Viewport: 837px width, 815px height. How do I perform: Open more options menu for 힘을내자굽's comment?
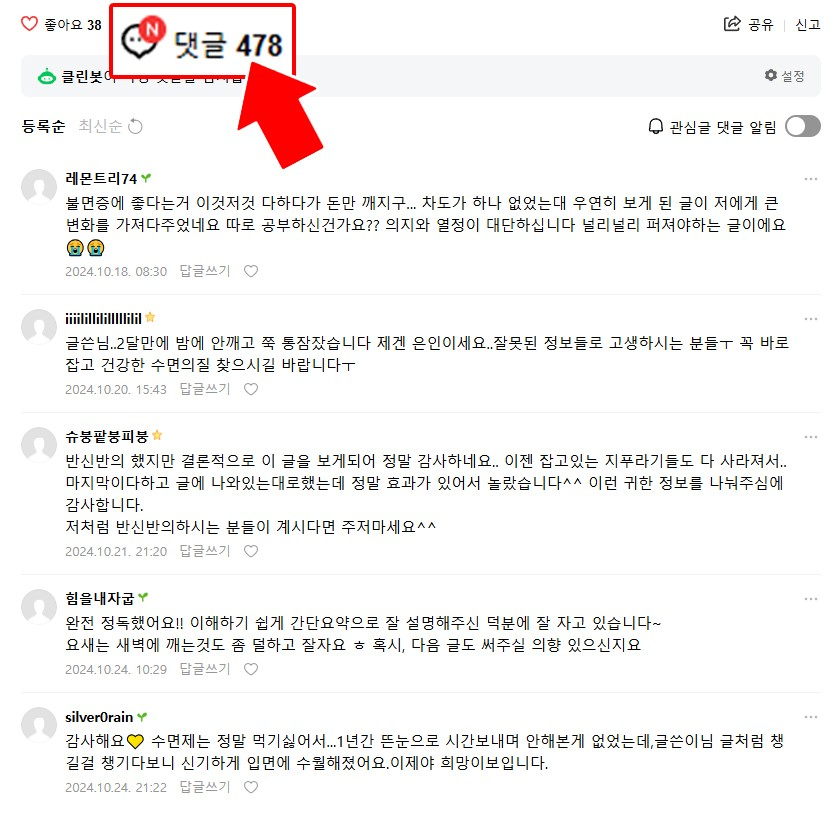[x=810, y=599]
